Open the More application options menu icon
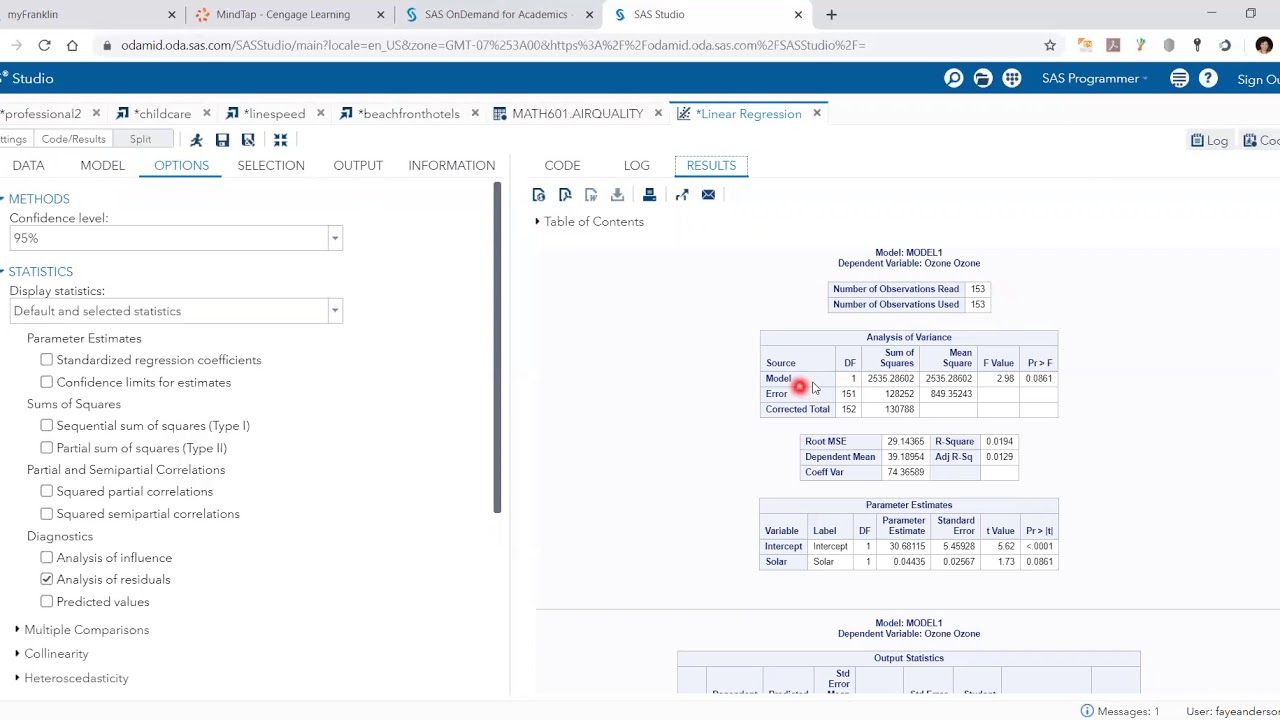Image resolution: width=1280 pixels, height=720 pixels. 1179,78
